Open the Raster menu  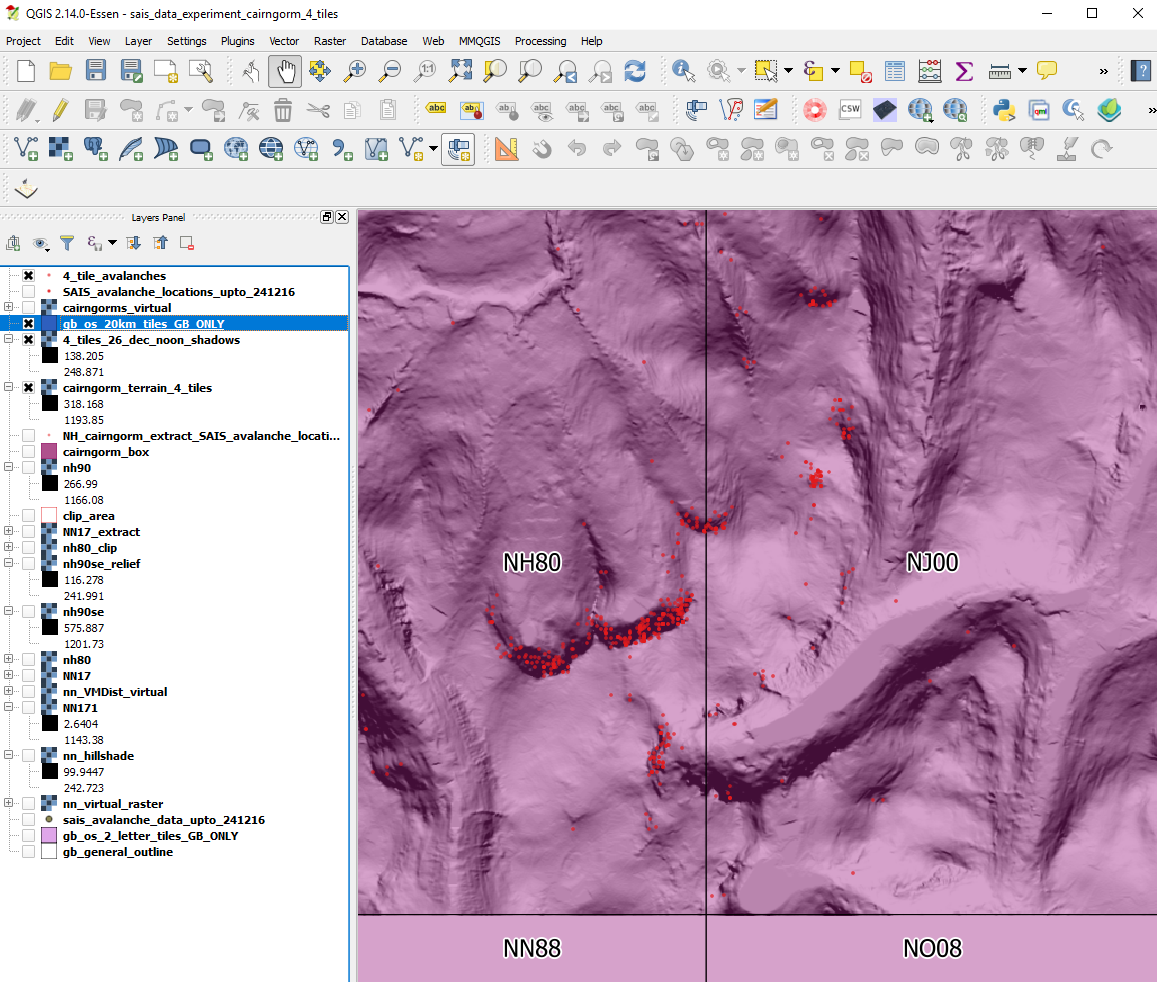(329, 41)
